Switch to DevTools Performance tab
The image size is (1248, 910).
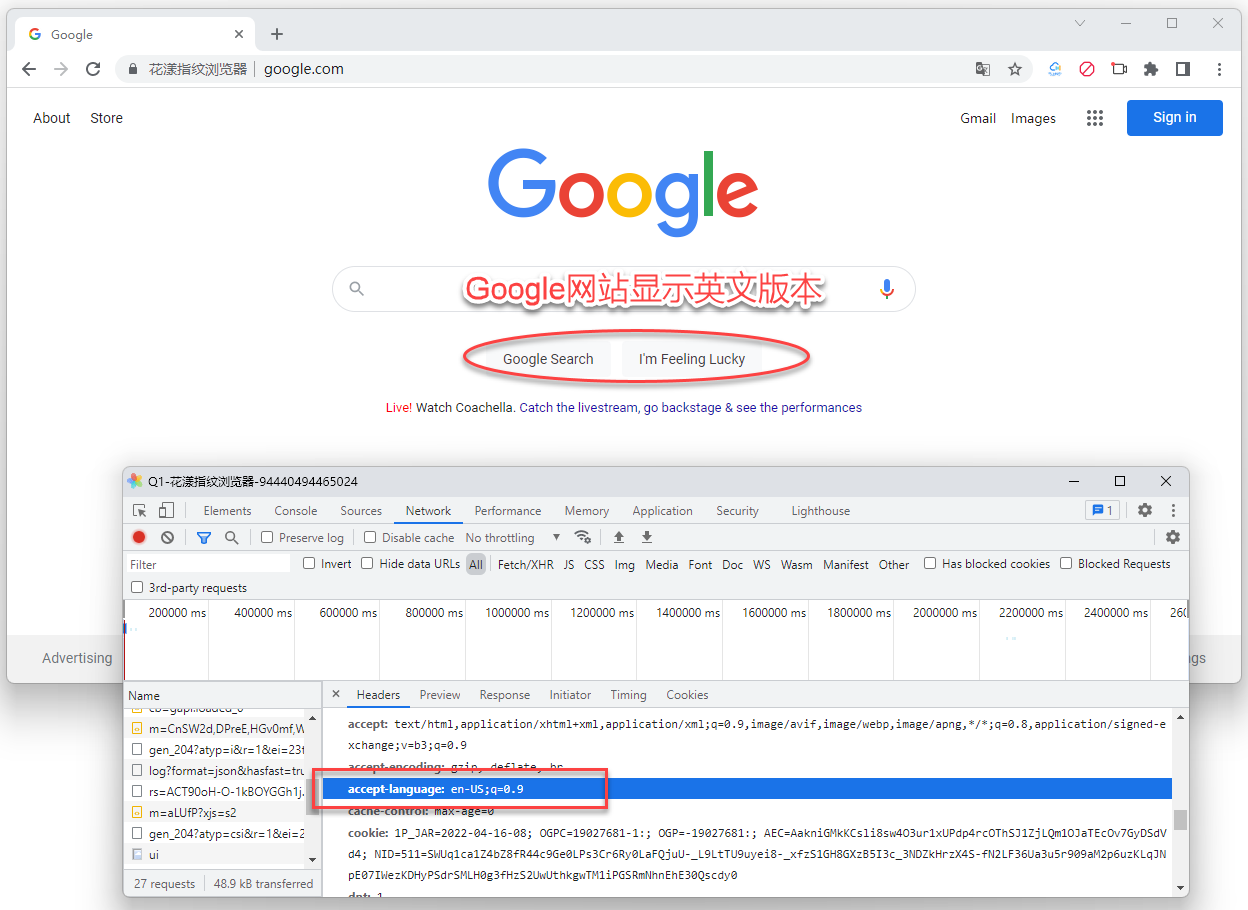tap(508, 511)
